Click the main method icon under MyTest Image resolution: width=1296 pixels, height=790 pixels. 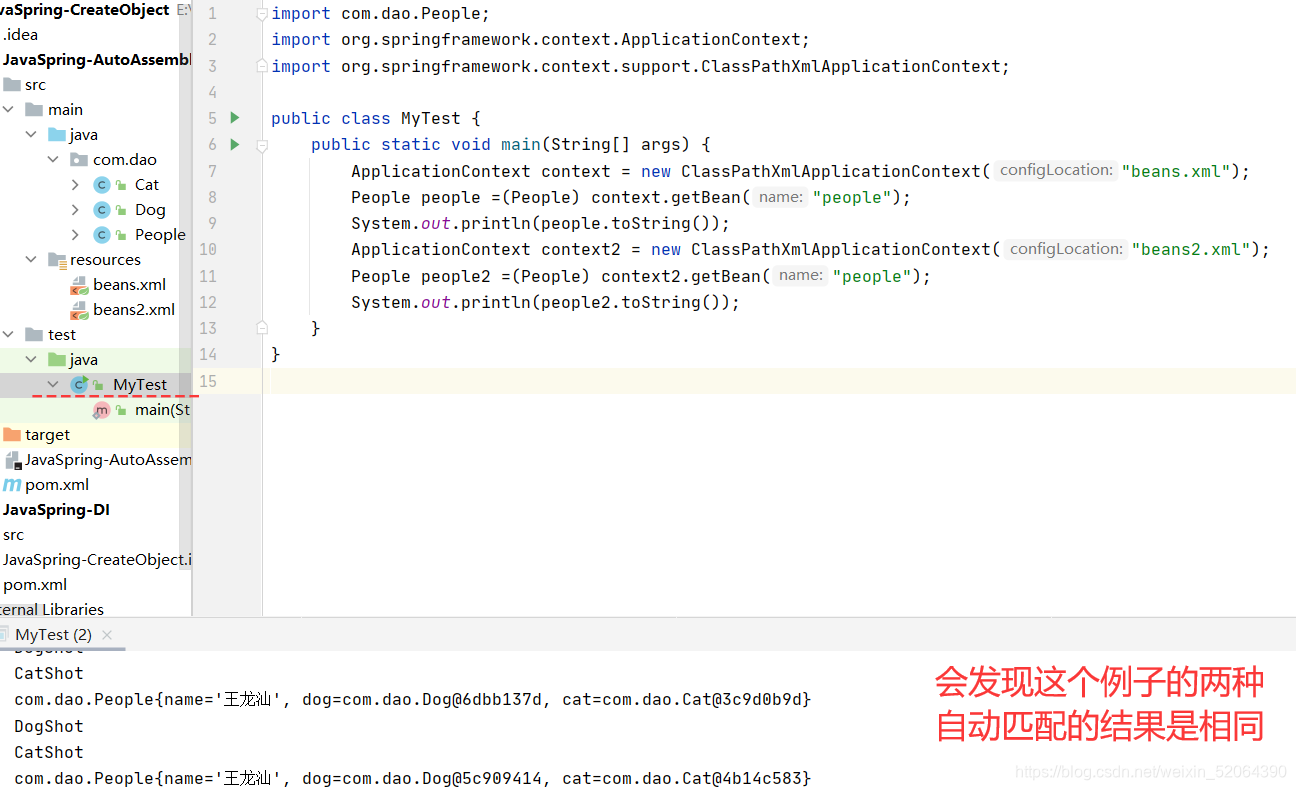pyautogui.click(x=101, y=409)
